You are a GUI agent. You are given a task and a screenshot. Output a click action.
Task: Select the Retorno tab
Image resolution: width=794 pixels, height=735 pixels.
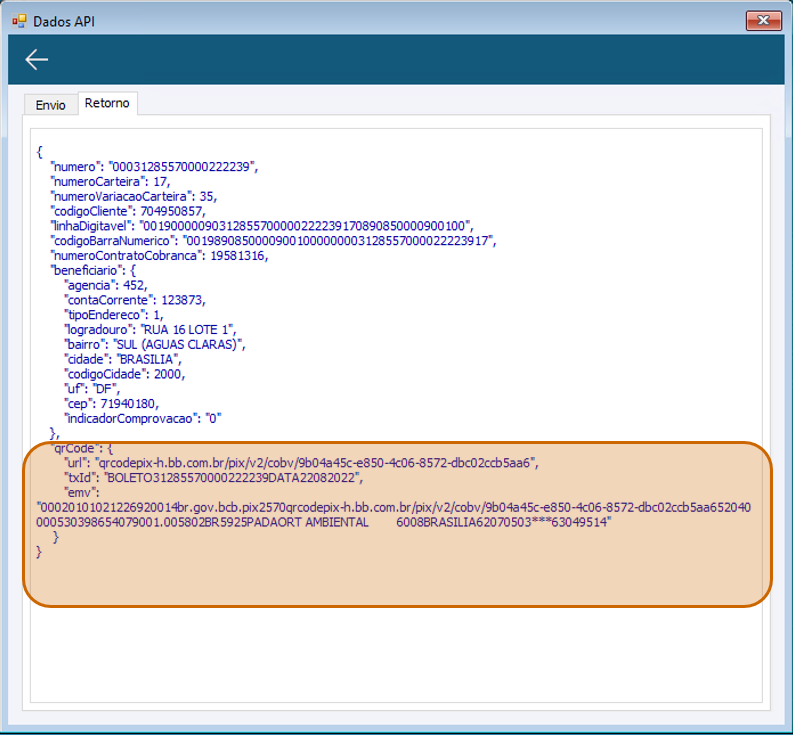tap(107, 103)
